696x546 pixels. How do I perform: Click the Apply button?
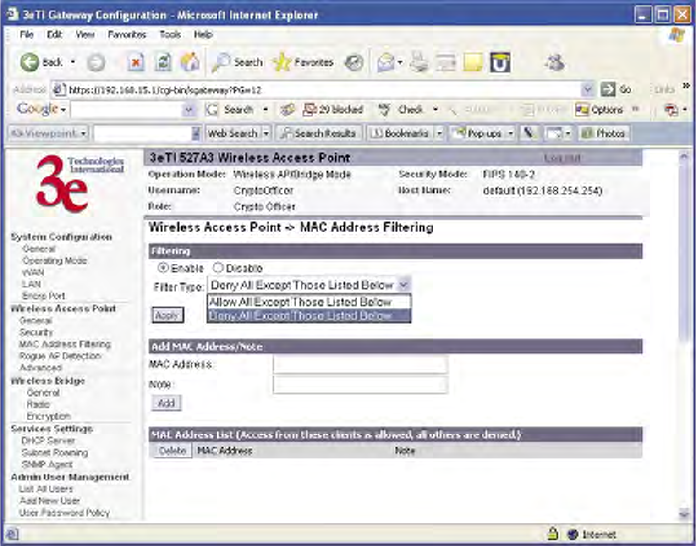[x=167, y=315]
